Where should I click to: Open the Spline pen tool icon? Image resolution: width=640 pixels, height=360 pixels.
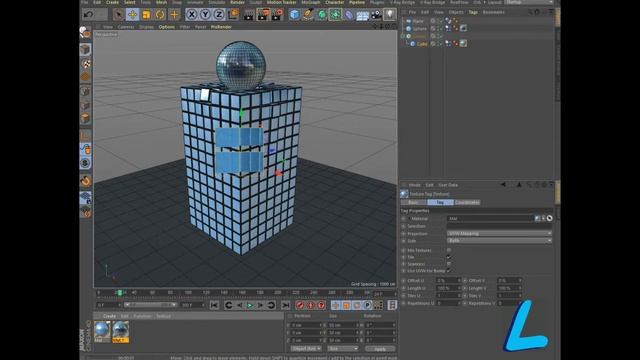308,15
